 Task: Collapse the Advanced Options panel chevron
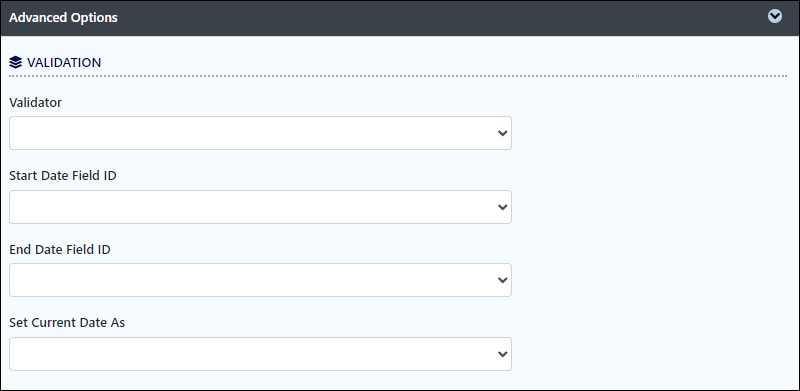(x=774, y=17)
